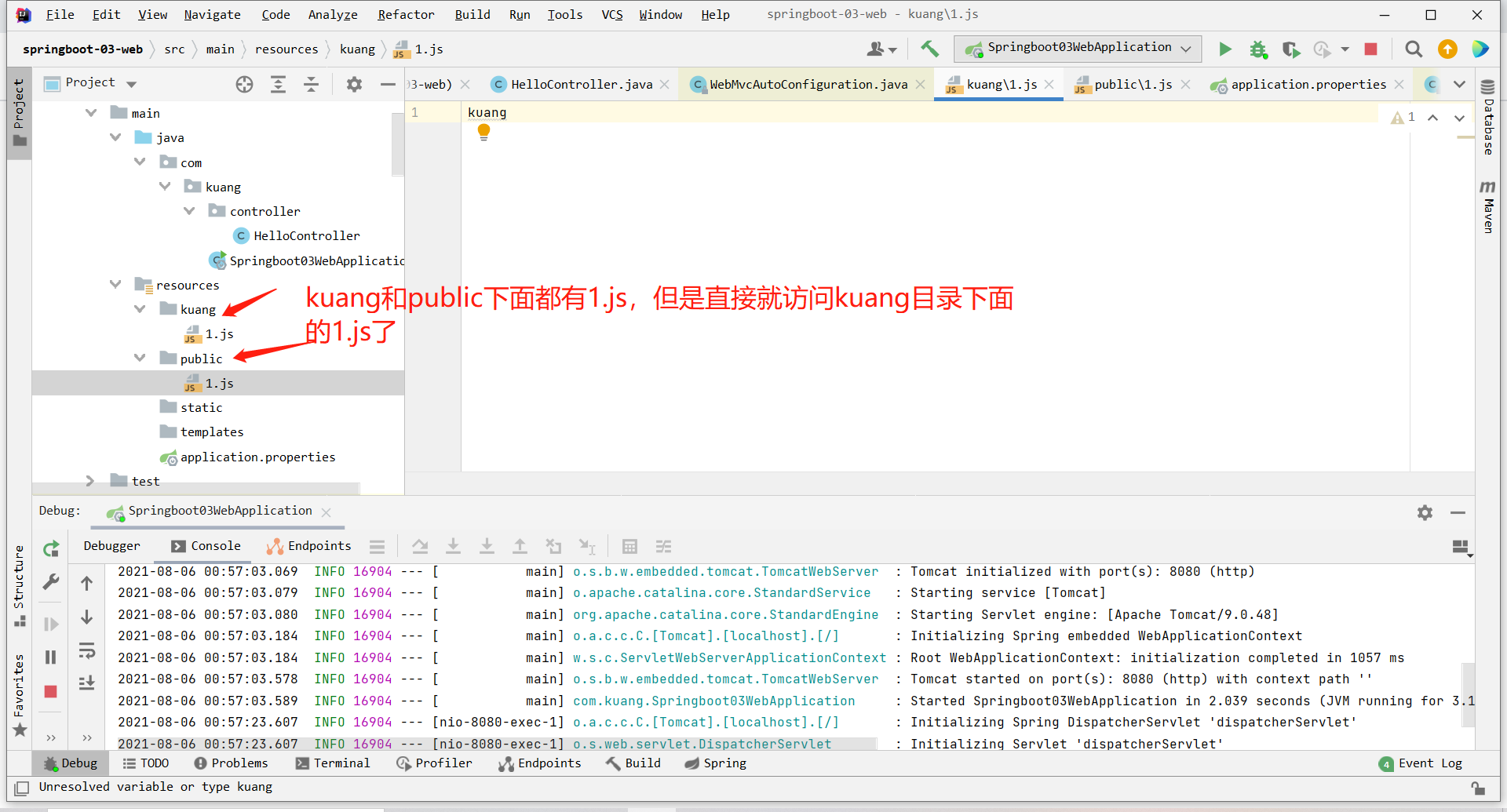The width and height of the screenshot is (1507, 812).
Task: Open Search Everywhere magnifier icon
Action: click(x=1414, y=49)
